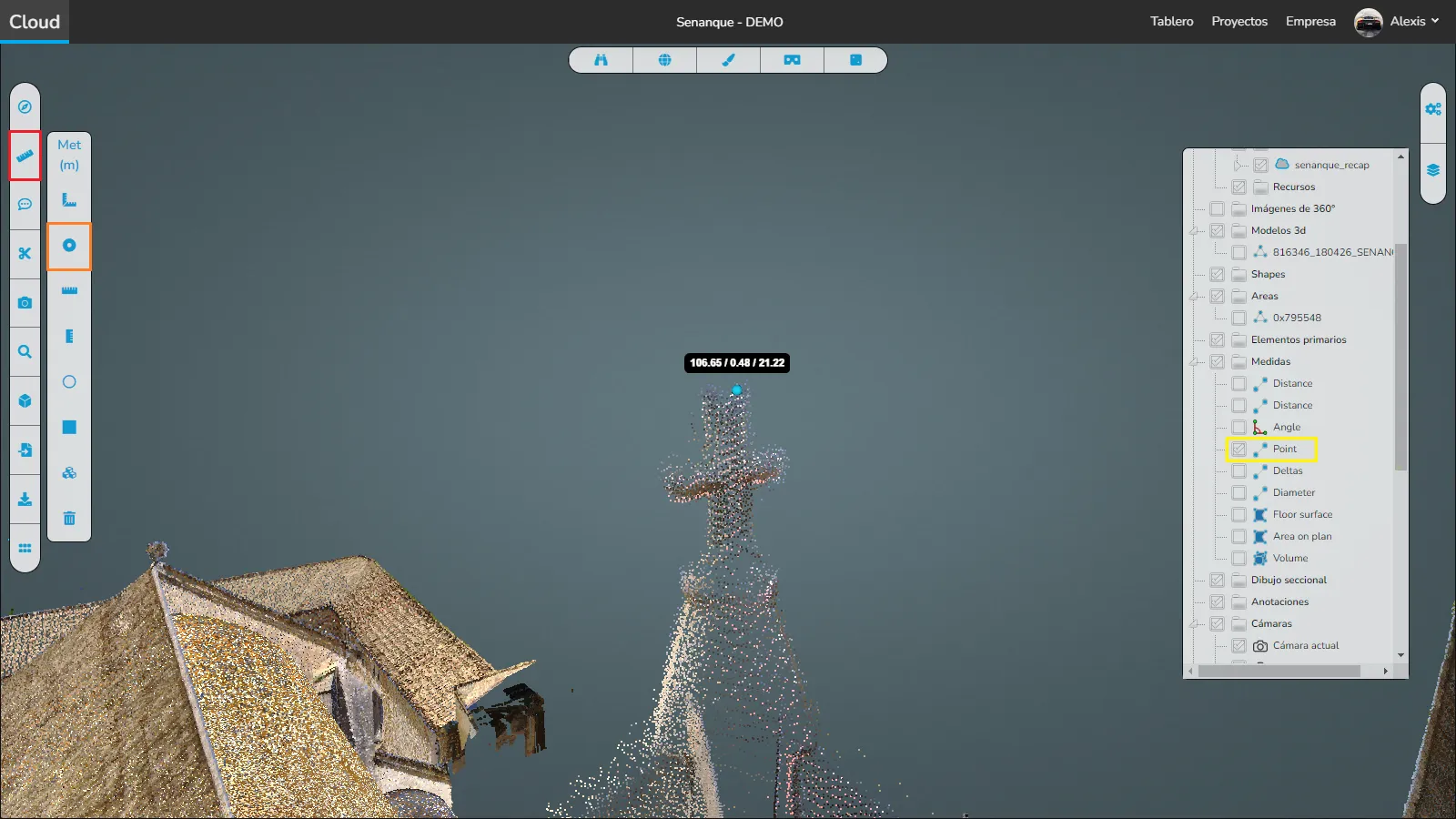Click the Senanque - DEMO project title

click(729, 22)
